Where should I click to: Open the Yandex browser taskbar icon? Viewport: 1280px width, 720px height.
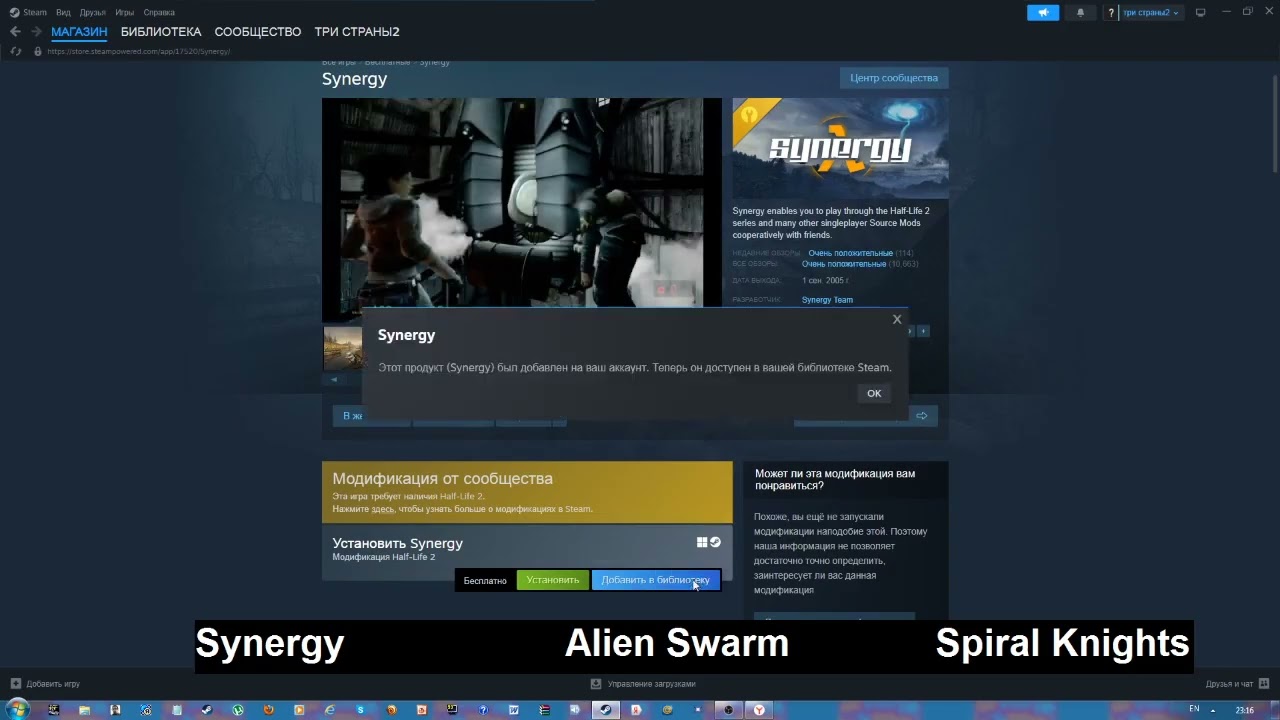(759, 710)
